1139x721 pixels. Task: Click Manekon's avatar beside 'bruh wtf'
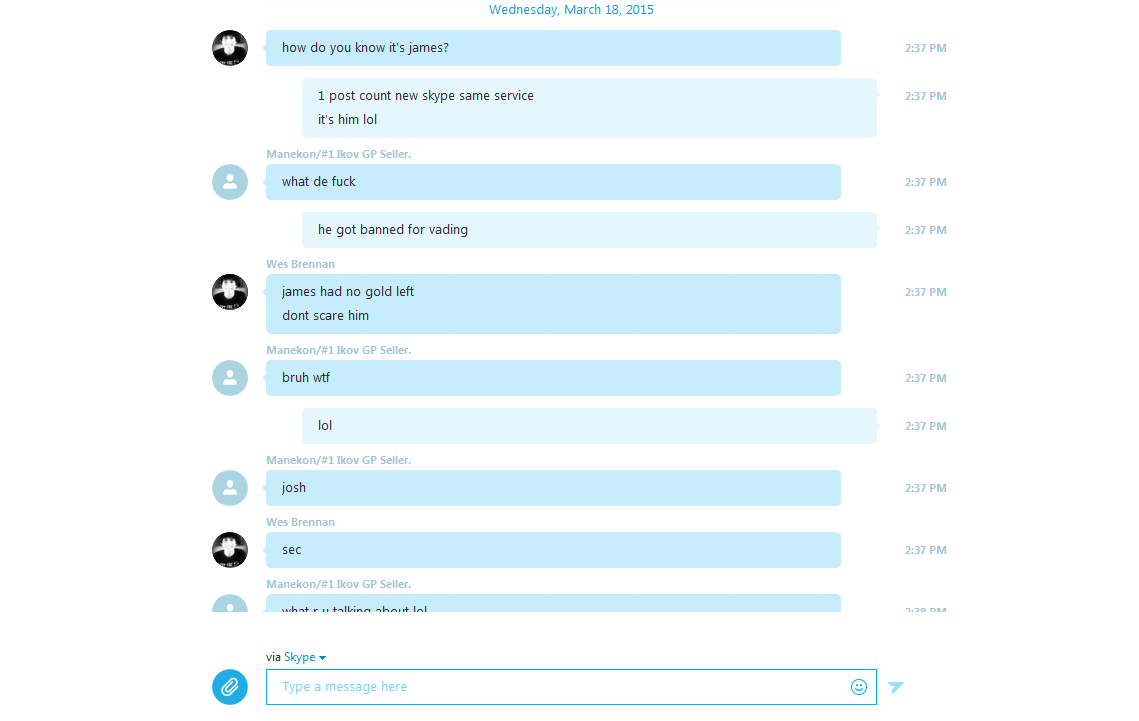click(230, 378)
